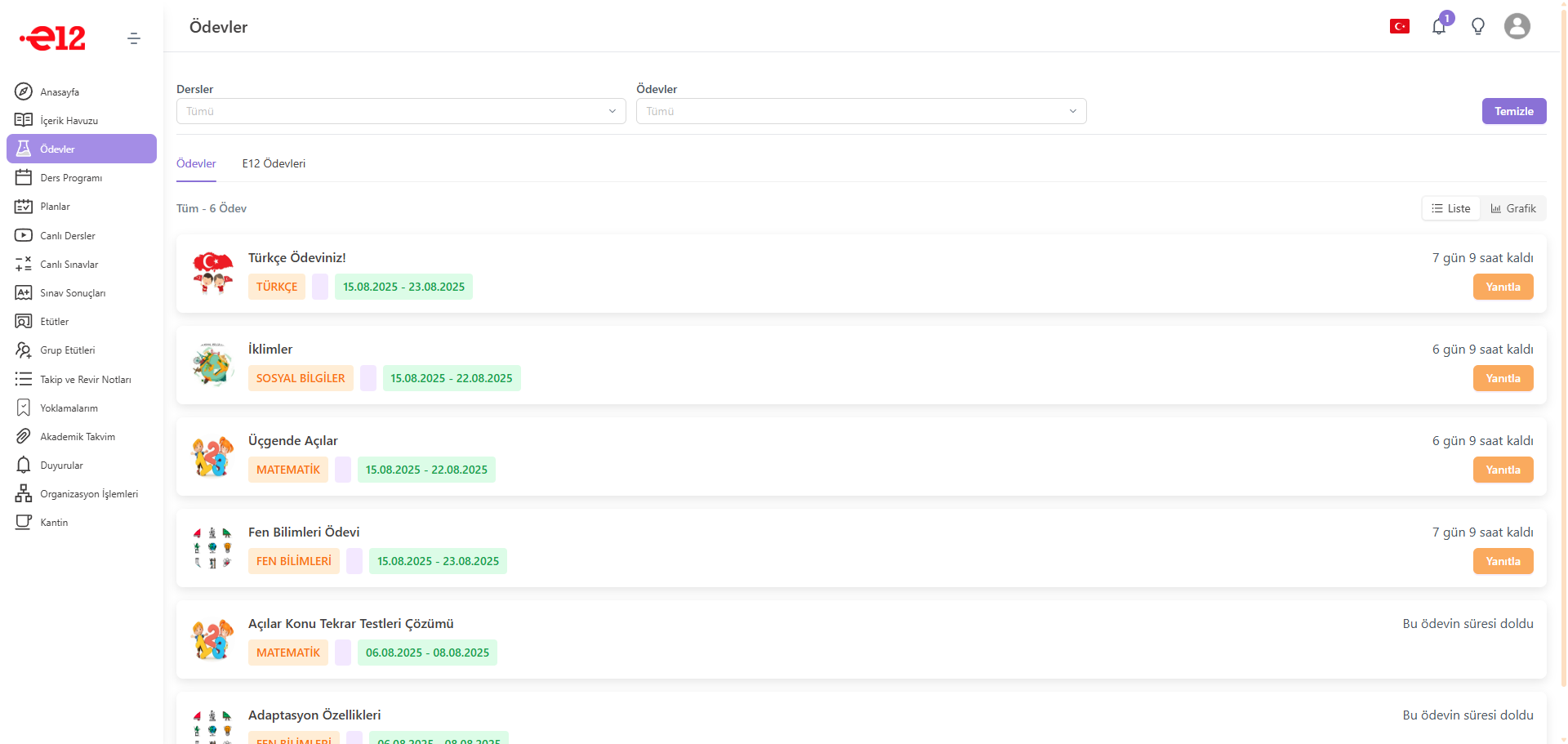Expand the Ödevler filter dropdown
Viewport: 1568px width, 744px height.
[x=861, y=111]
